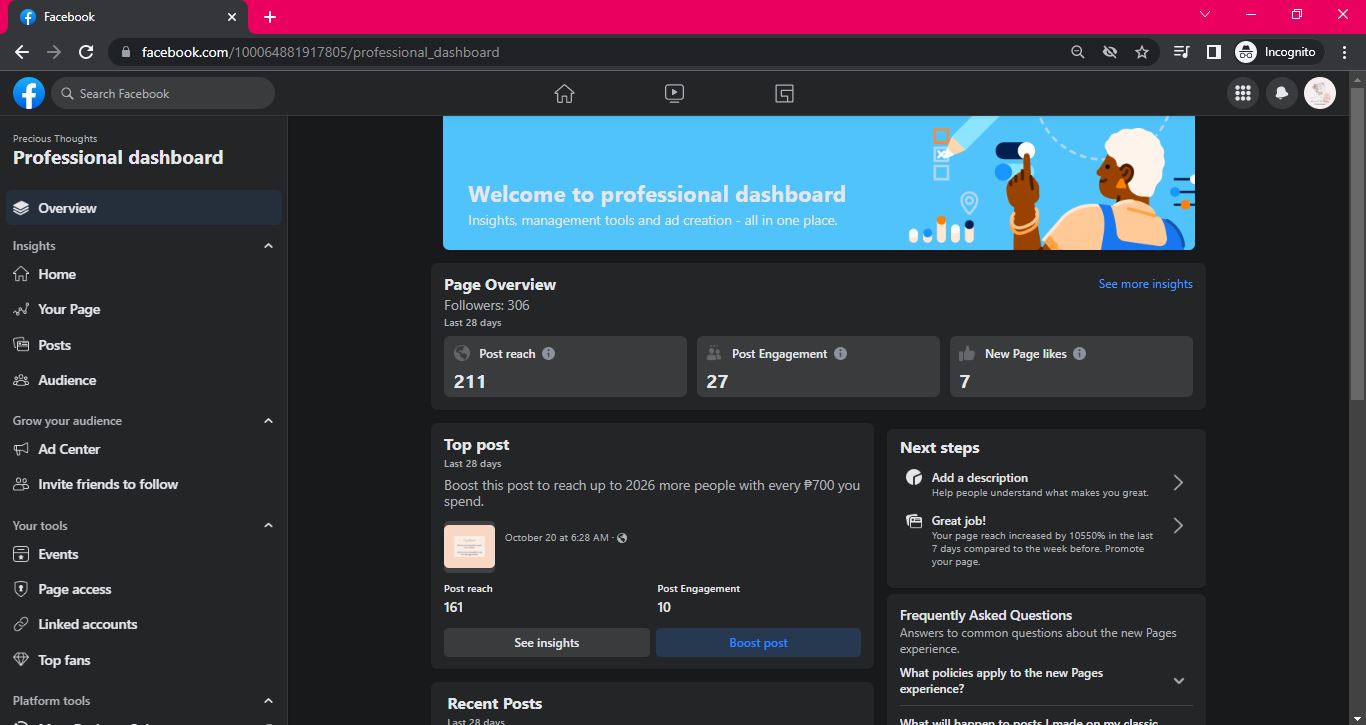This screenshot has width=1366, height=725.
Task: Open Ad Center
Action: 144,449
